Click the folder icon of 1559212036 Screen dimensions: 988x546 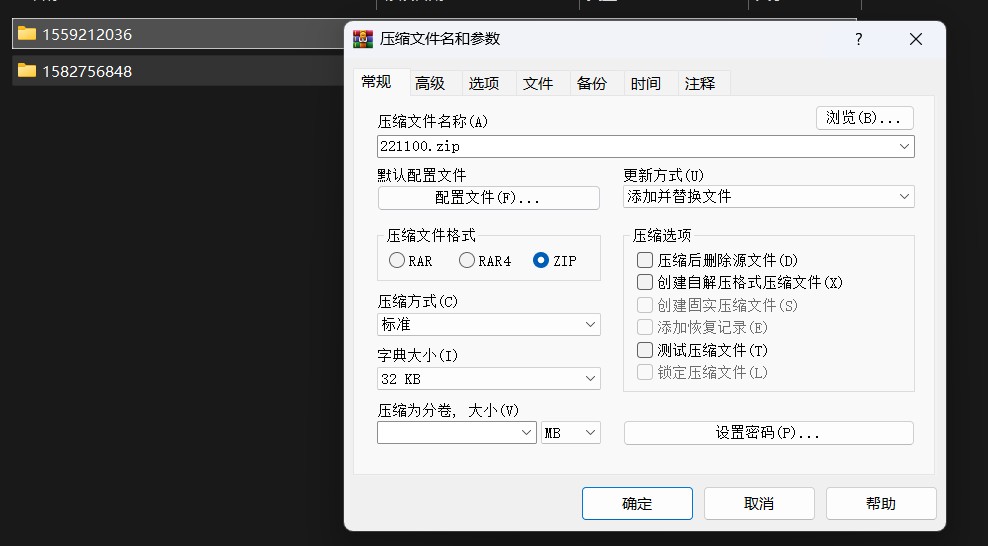click(x=26, y=33)
